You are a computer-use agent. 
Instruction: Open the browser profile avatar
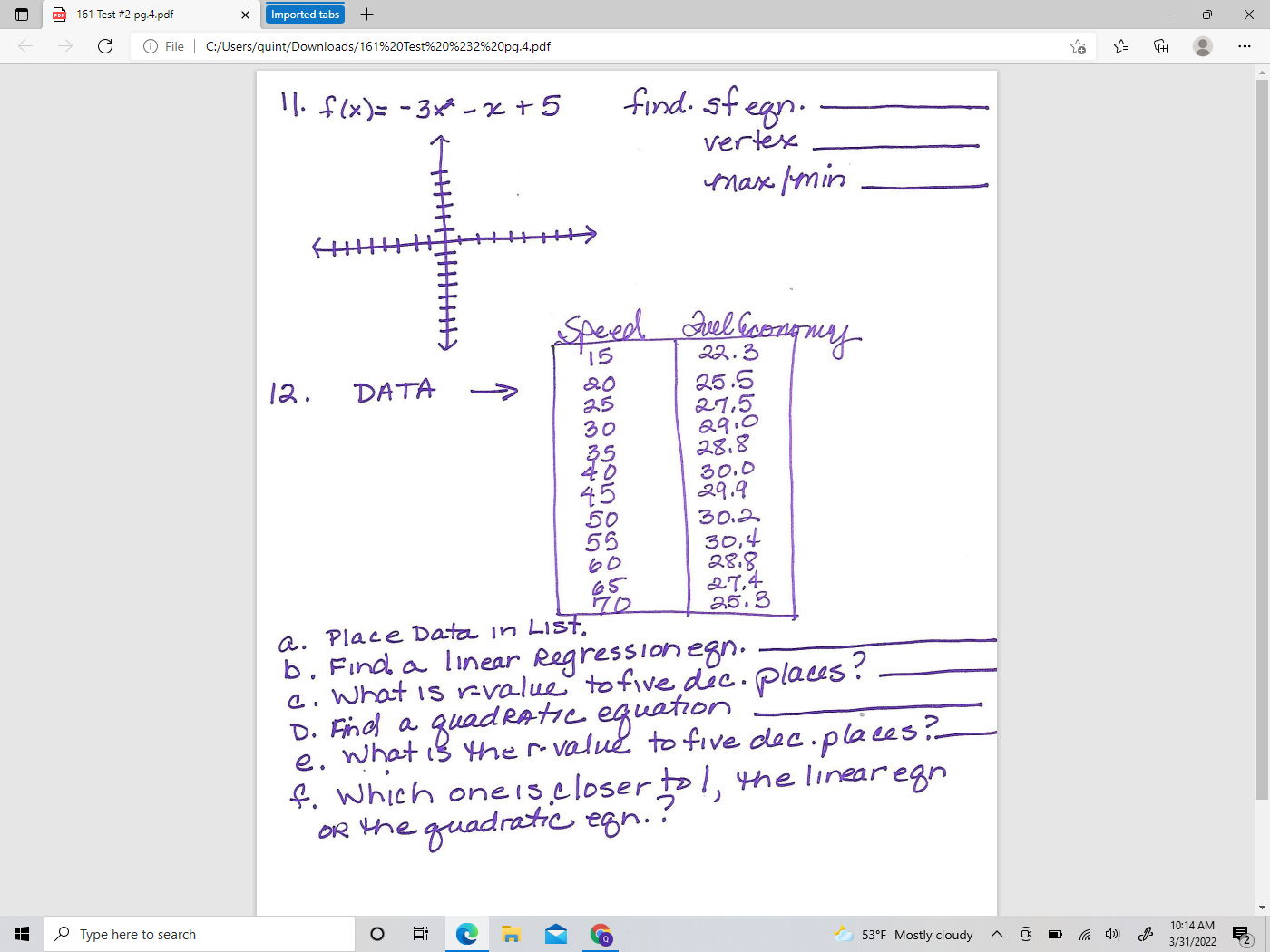[x=1203, y=46]
